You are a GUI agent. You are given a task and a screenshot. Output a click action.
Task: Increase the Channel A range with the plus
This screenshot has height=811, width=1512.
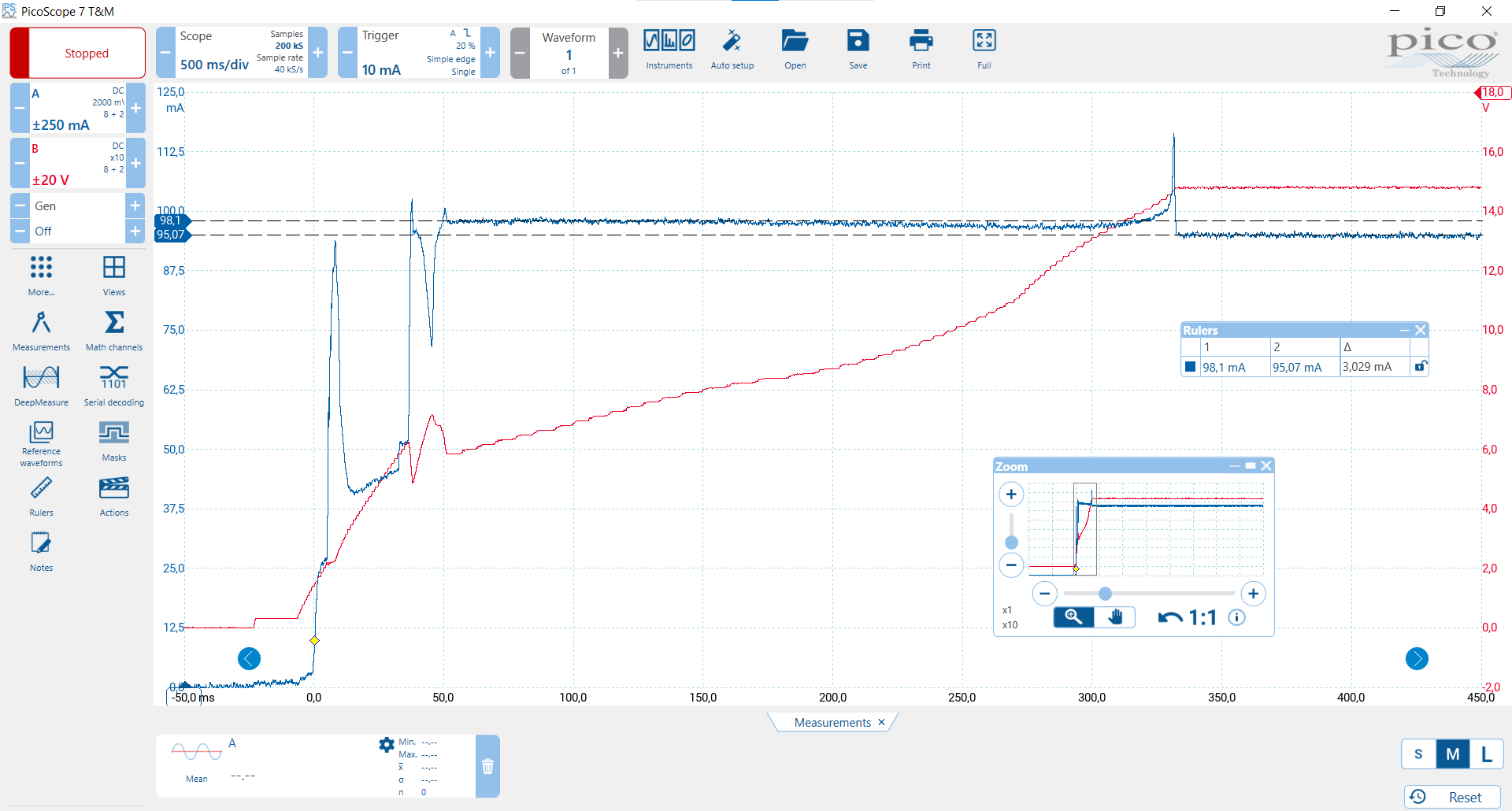pyautogui.click(x=135, y=108)
